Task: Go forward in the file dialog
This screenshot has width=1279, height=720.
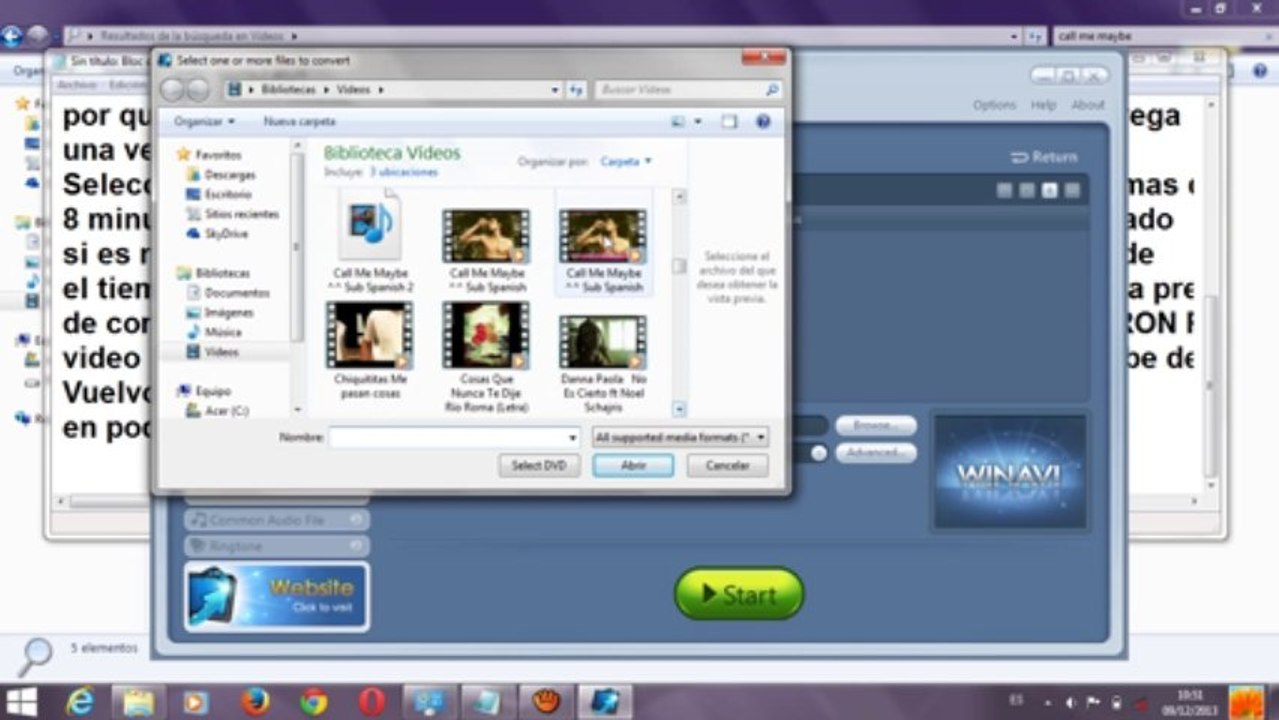Action: tap(197, 90)
